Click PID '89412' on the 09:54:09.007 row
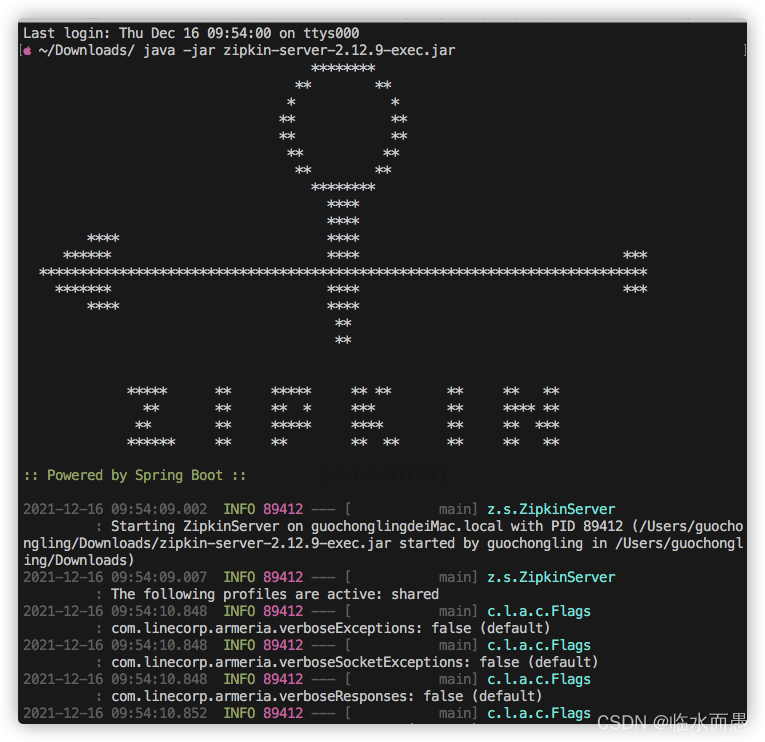765x742 pixels. 283,577
